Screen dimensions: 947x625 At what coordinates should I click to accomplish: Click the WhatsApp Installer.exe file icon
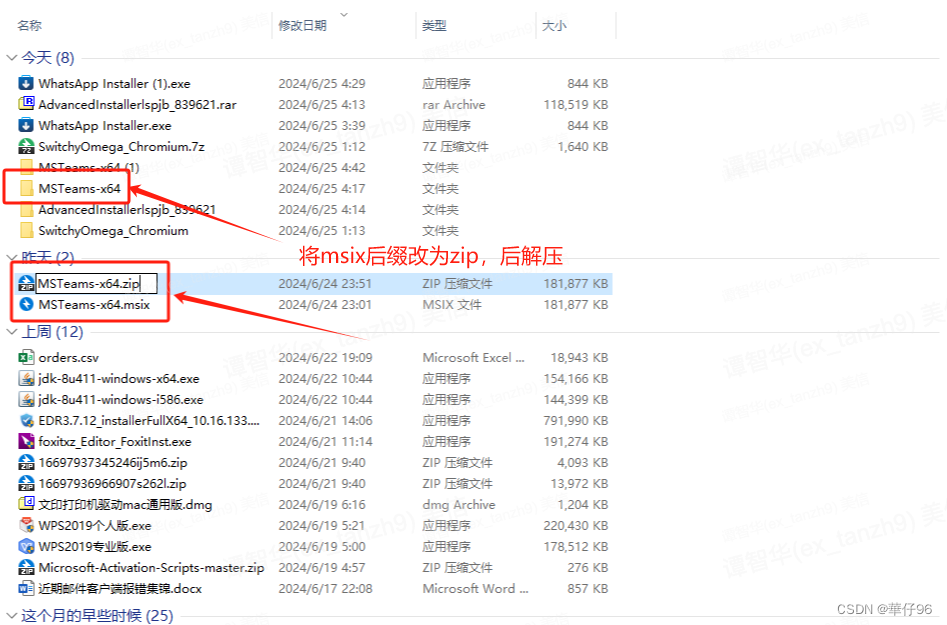(26, 126)
